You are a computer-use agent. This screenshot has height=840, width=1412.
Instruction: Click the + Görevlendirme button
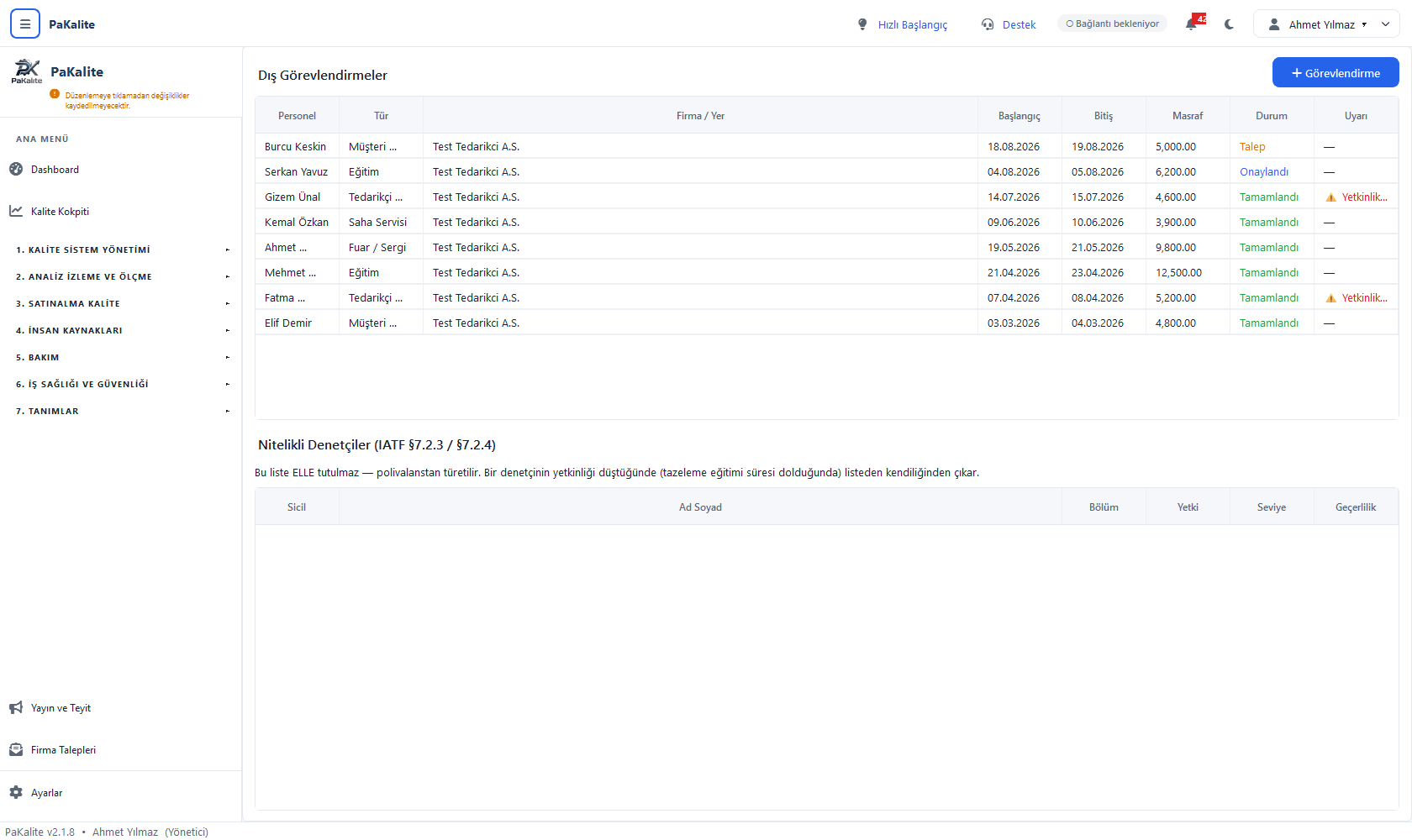point(1336,72)
